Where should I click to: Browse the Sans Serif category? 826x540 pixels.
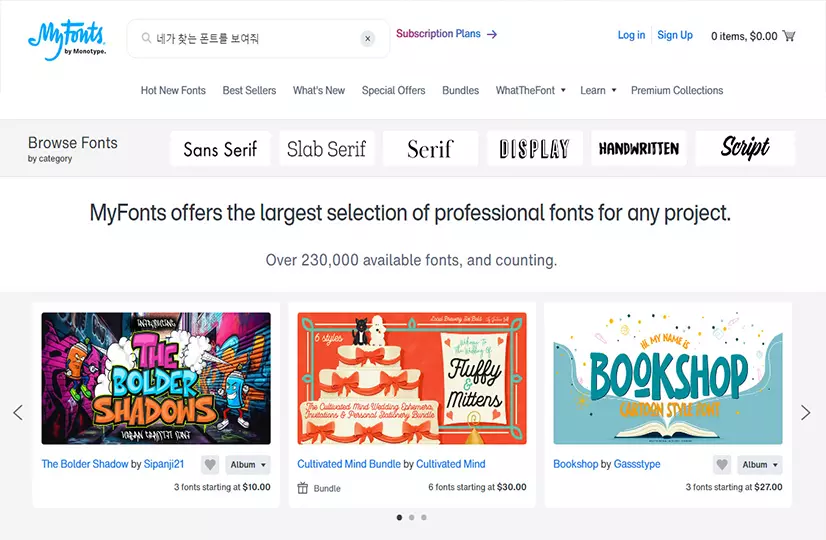pyautogui.click(x=220, y=149)
